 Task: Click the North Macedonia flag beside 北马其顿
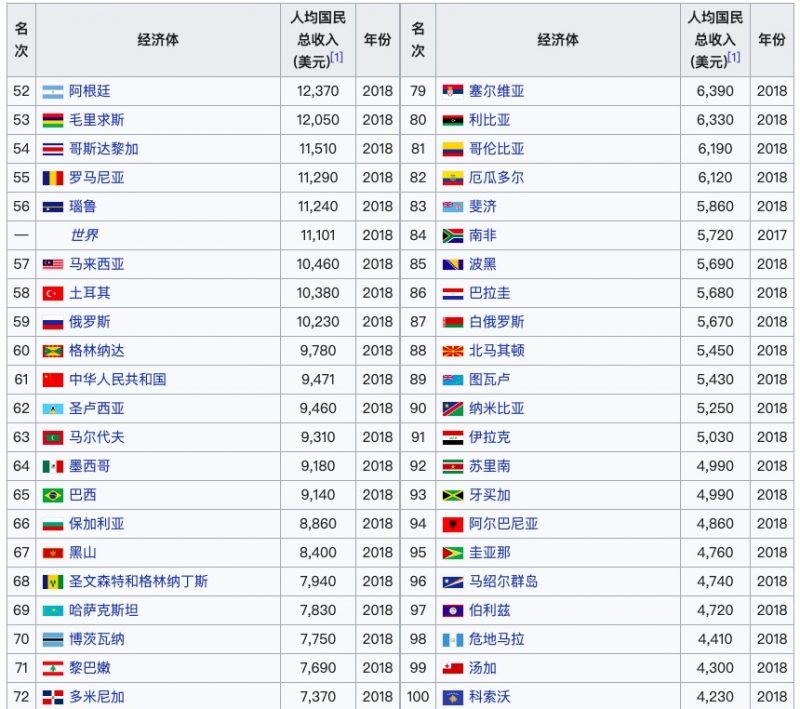(453, 351)
